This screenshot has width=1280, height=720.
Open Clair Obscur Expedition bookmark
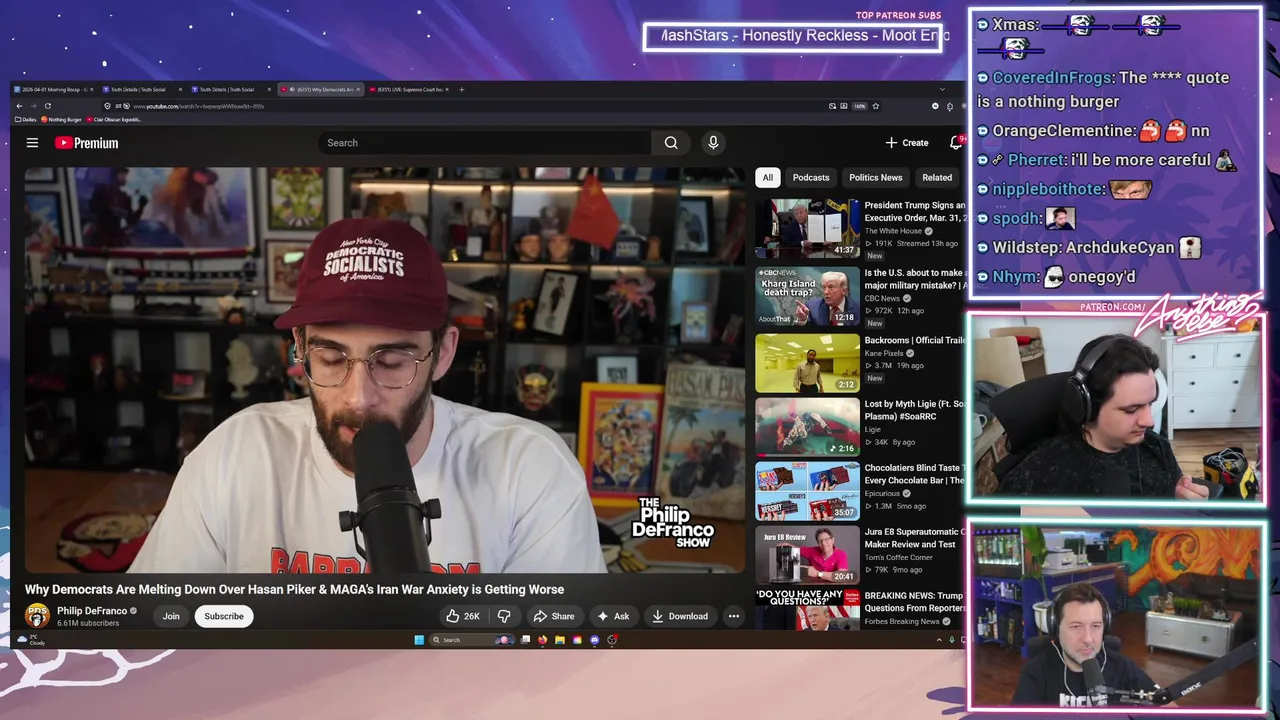114,119
